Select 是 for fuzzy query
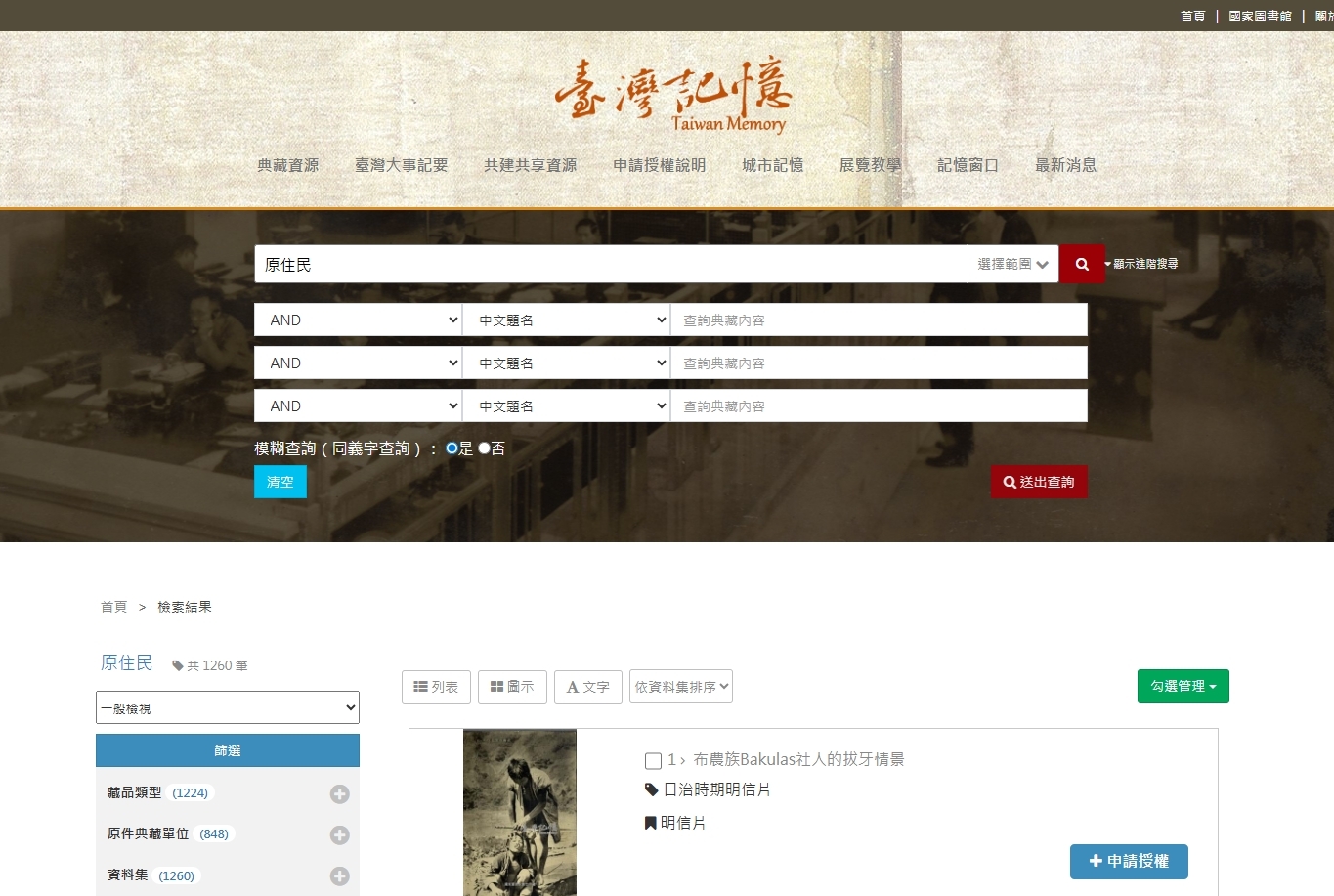Screen dimensions: 1334x896 (452, 448)
